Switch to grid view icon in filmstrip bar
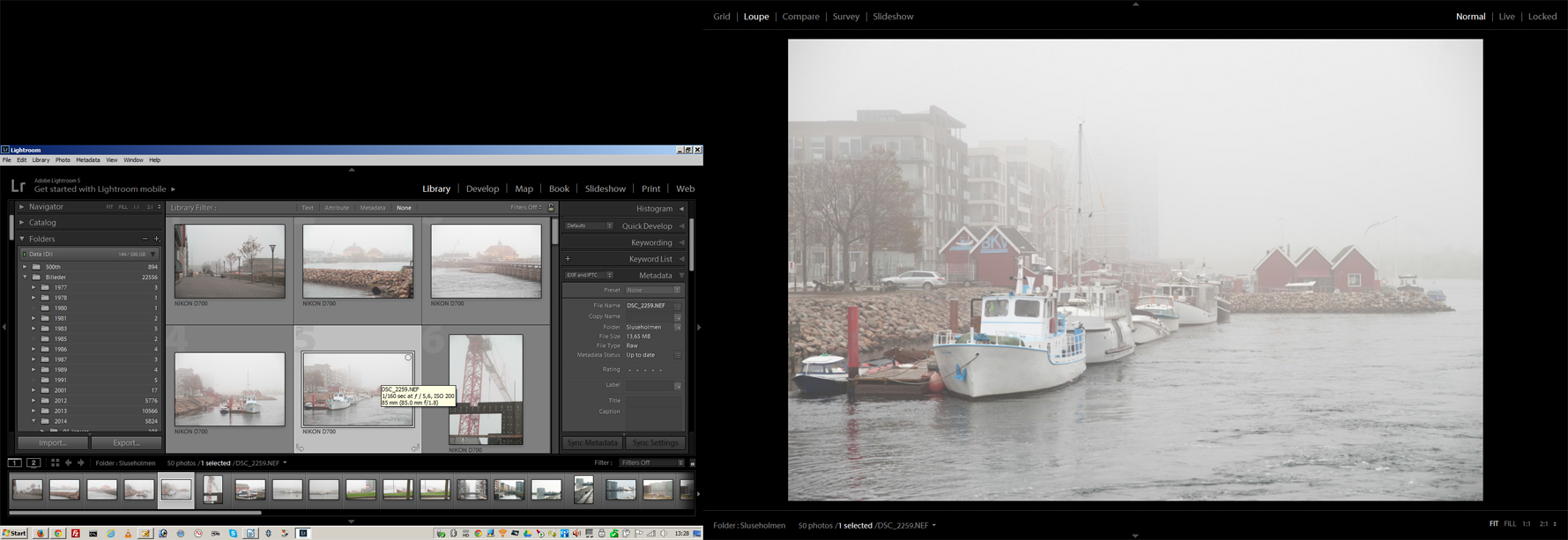Screen dimensions: 1568x540 tap(55, 462)
